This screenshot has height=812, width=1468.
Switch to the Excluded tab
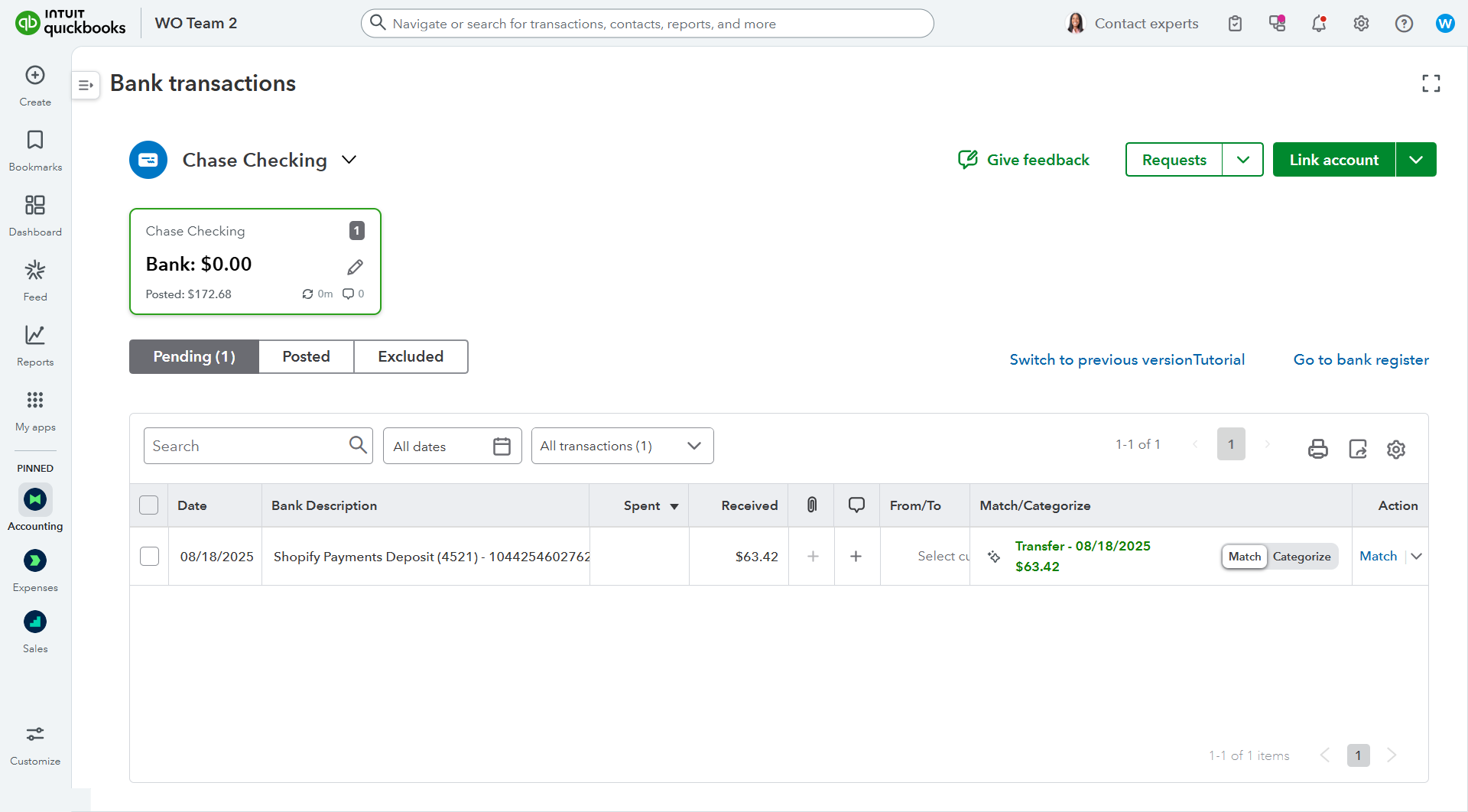411,357
